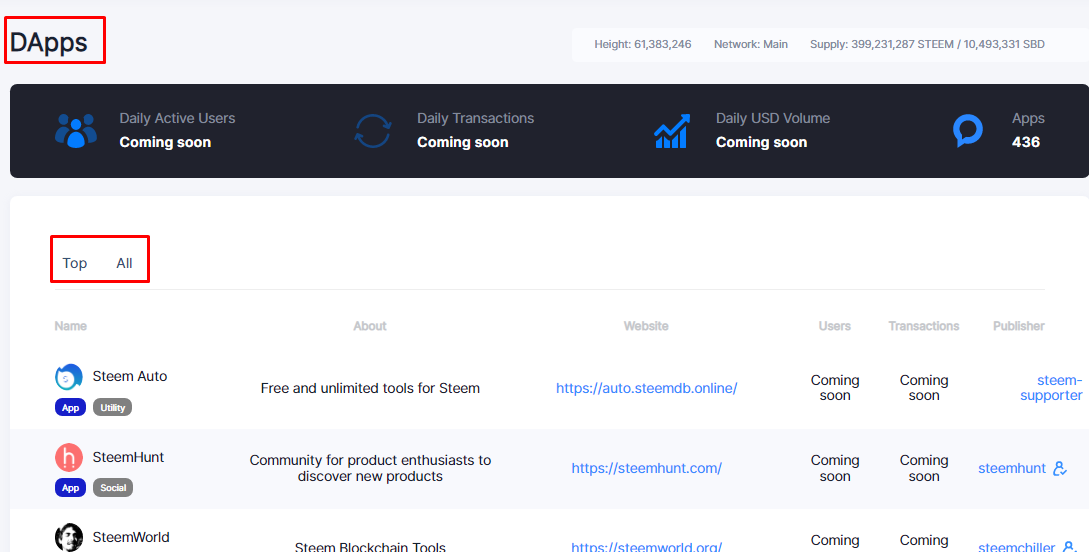Switch to the Top tab
Screen dimensions: 1089x552
click(x=74, y=263)
